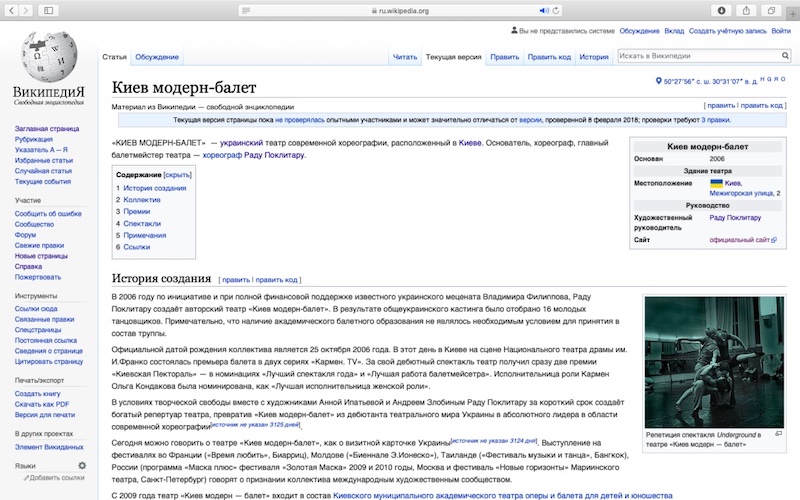Open Межигорская улица link in infobox
800x500 pixels.
(x=741, y=193)
